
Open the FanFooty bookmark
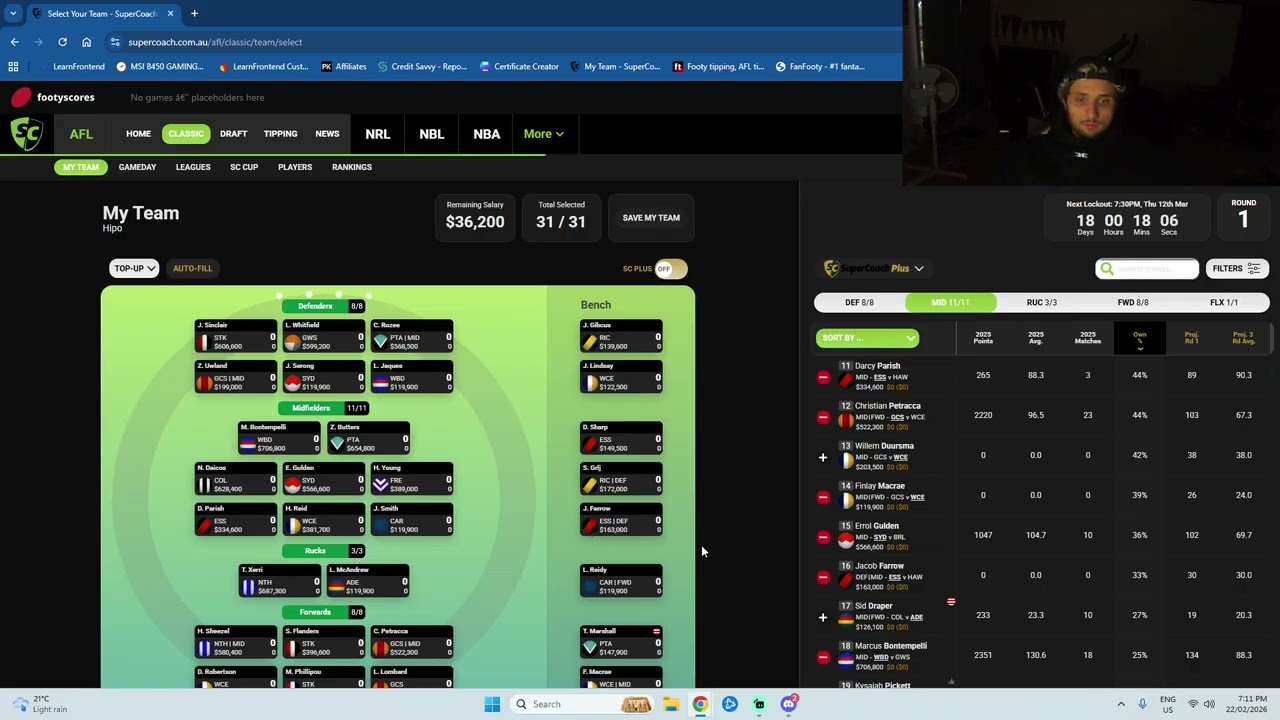pos(818,67)
